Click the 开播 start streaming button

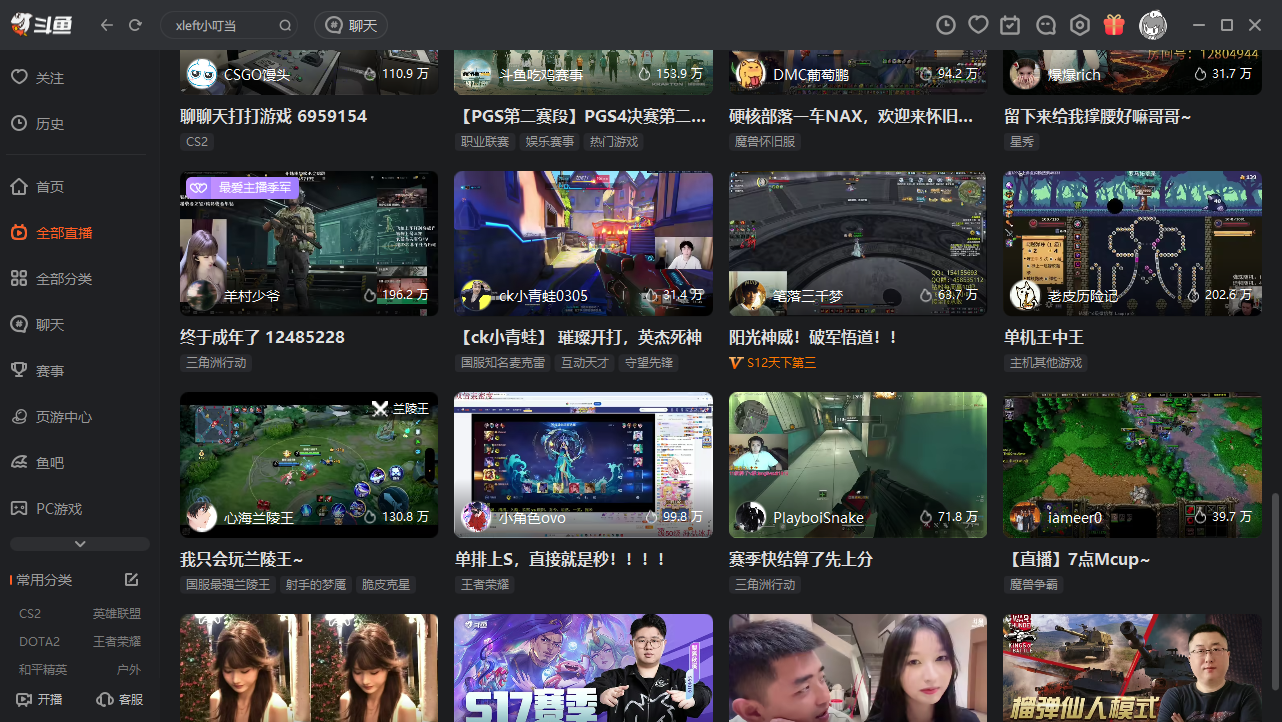point(40,700)
